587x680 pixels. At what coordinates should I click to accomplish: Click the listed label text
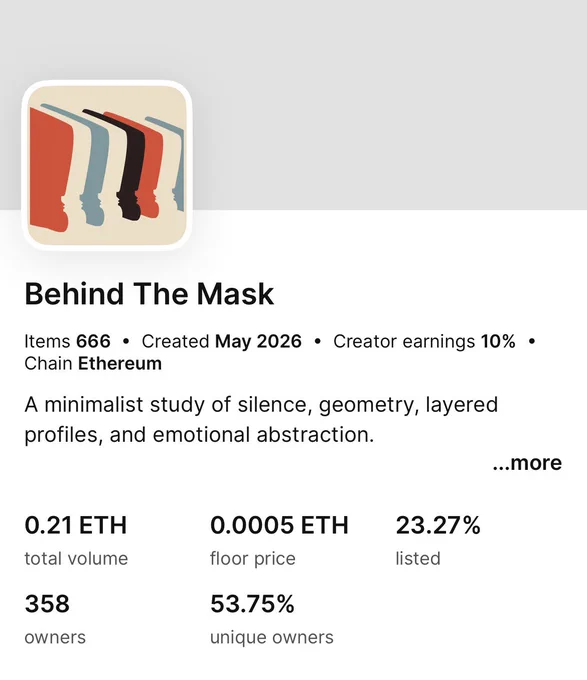418,559
